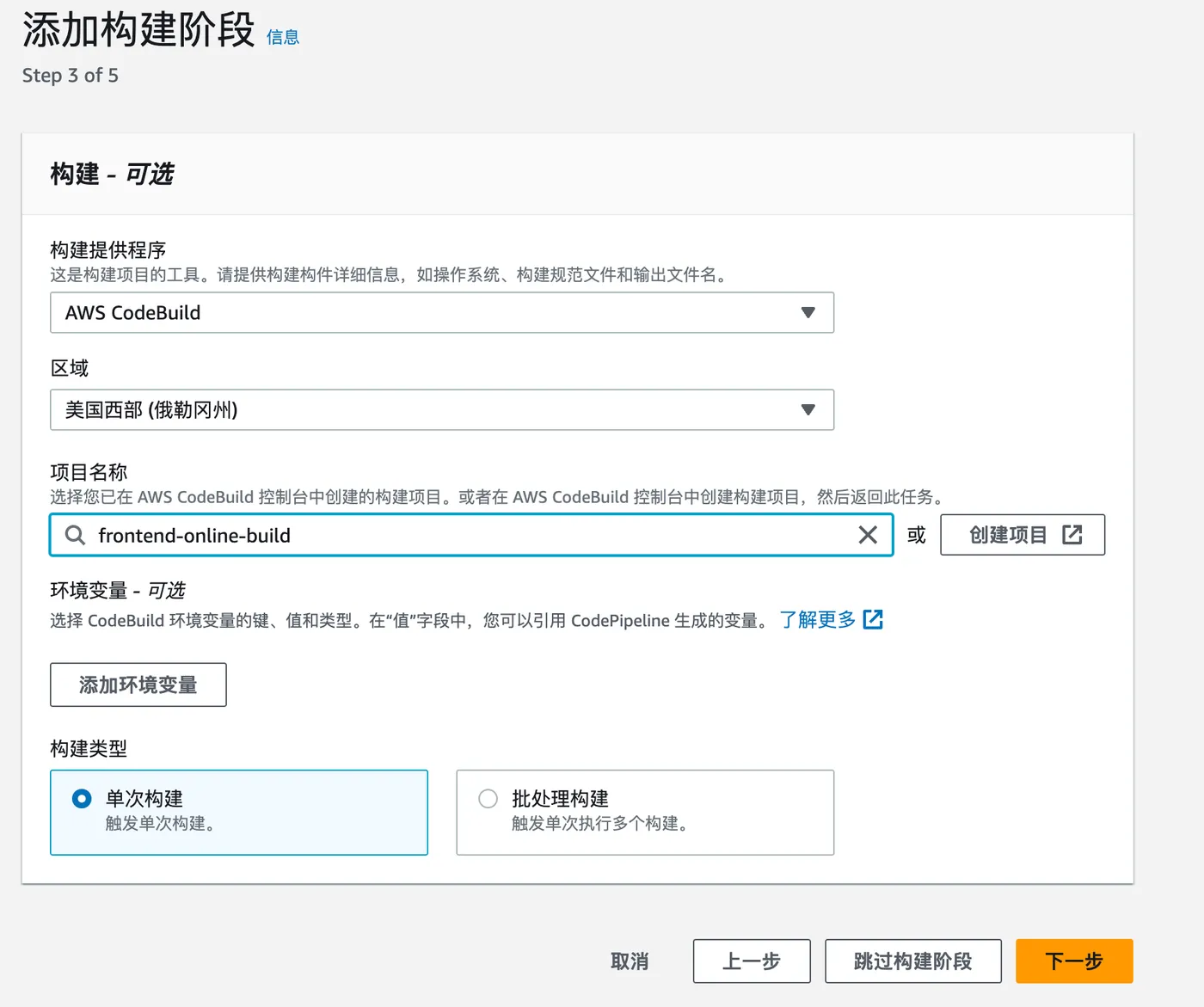1204x1007 pixels.
Task: Click the 添加环境变量 button
Action: (x=138, y=685)
